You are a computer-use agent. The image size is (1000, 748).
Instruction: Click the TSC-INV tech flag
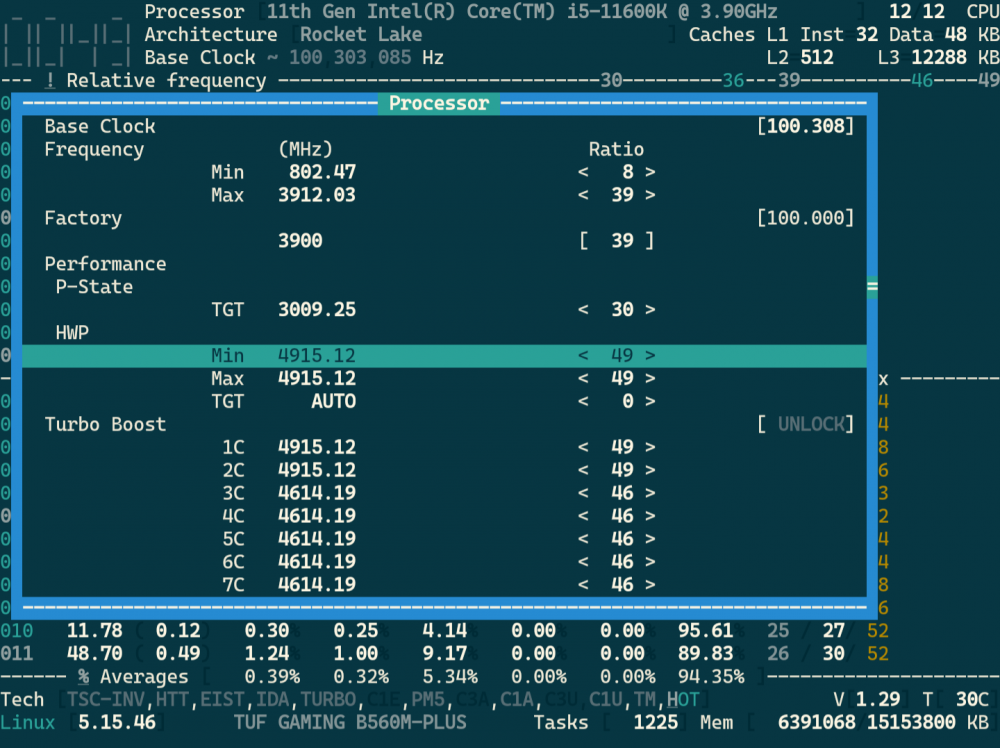pos(106,700)
